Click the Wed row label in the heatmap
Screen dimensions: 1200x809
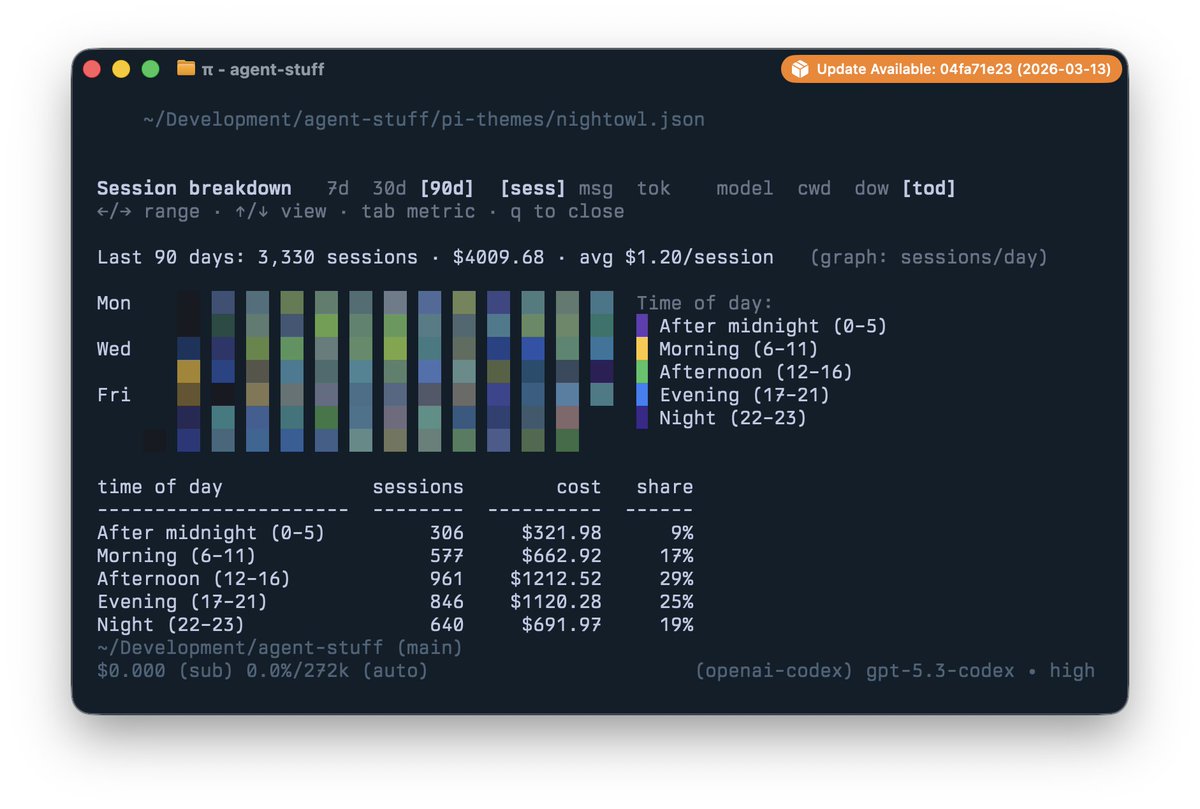[114, 349]
